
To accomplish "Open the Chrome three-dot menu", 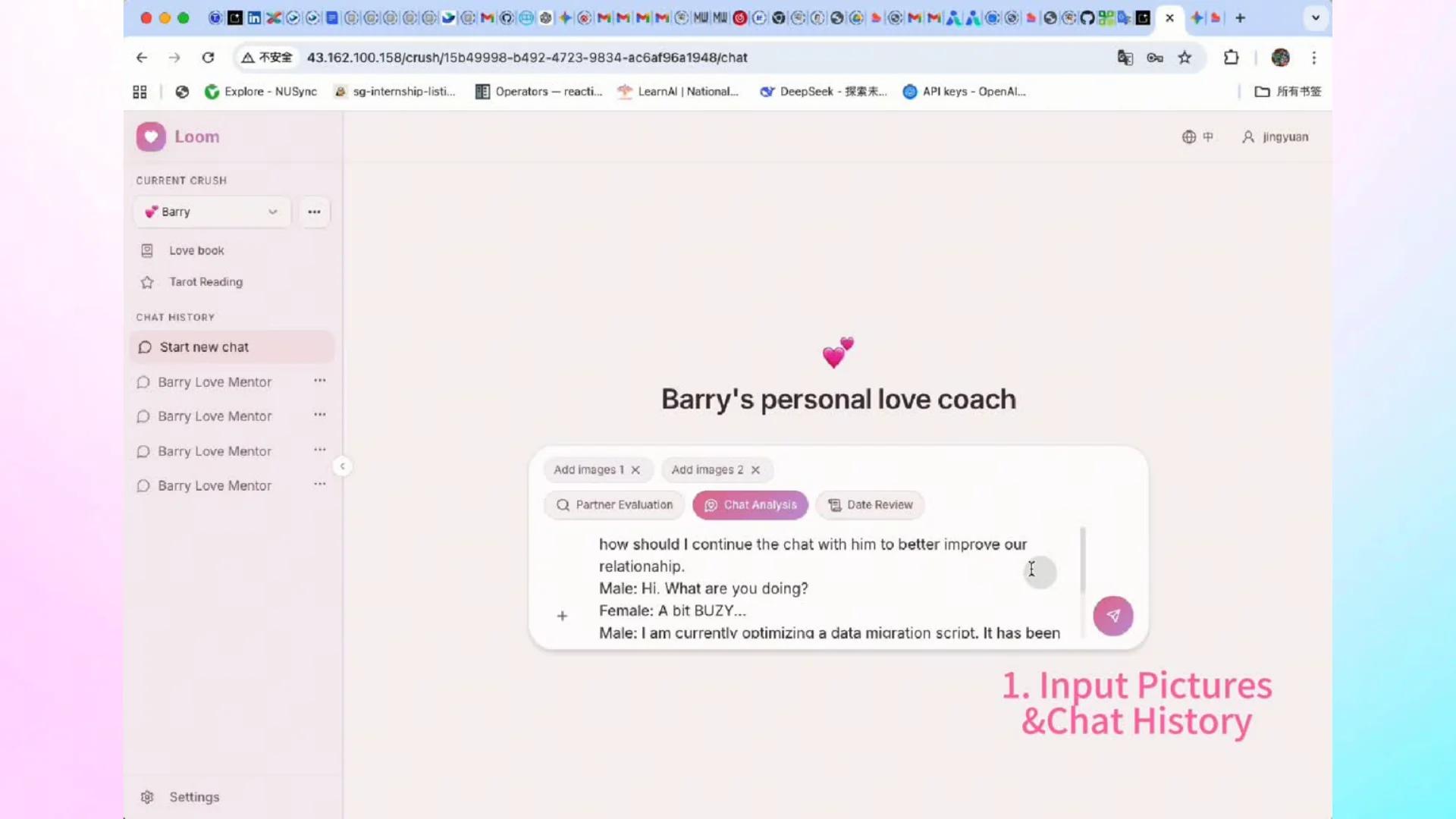I will [x=1314, y=58].
